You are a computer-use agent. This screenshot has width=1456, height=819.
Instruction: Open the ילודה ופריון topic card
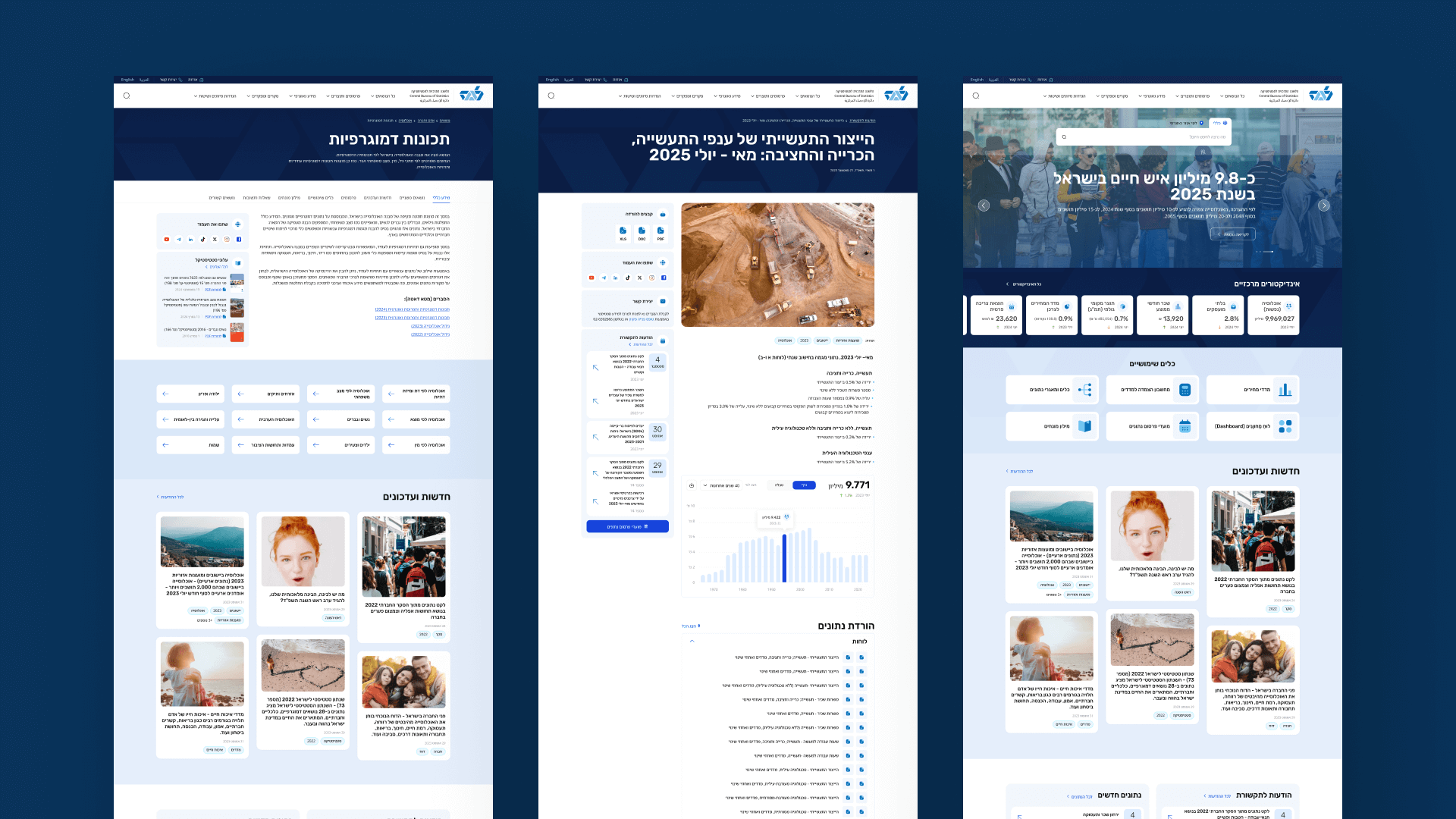[190, 394]
